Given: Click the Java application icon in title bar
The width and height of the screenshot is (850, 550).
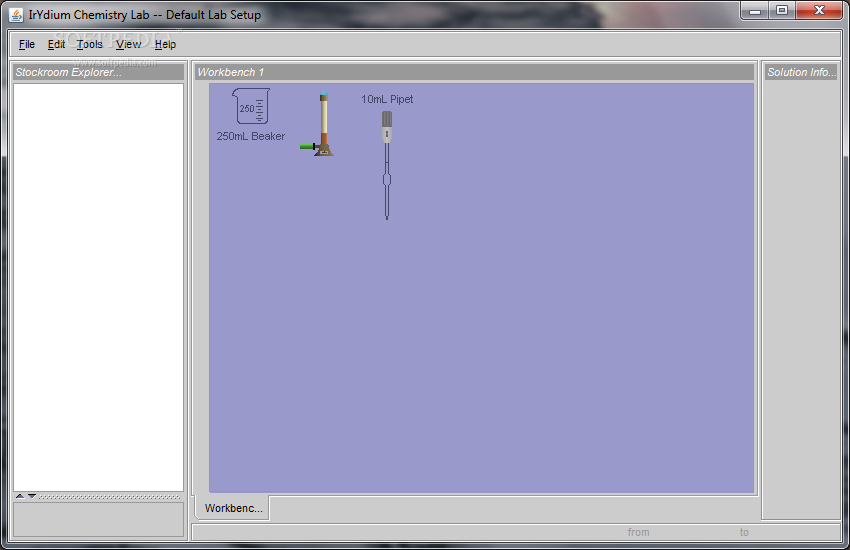Looking at the screenshot, I should pyautogui.click(x=16, y=15).
